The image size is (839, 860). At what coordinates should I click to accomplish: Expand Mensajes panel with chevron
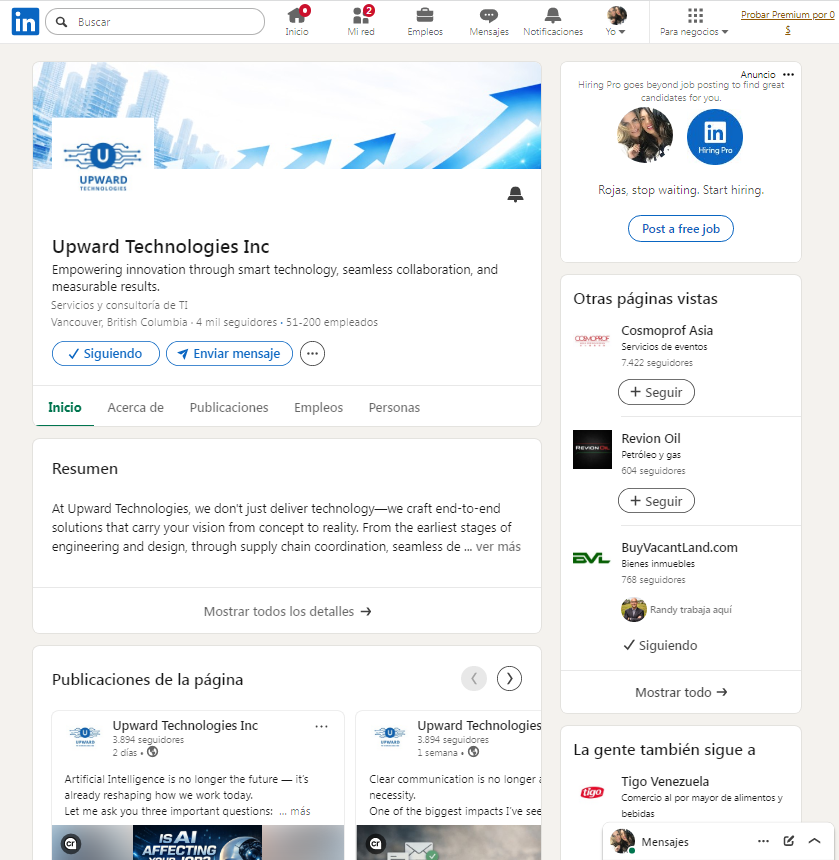coord(814,841)
